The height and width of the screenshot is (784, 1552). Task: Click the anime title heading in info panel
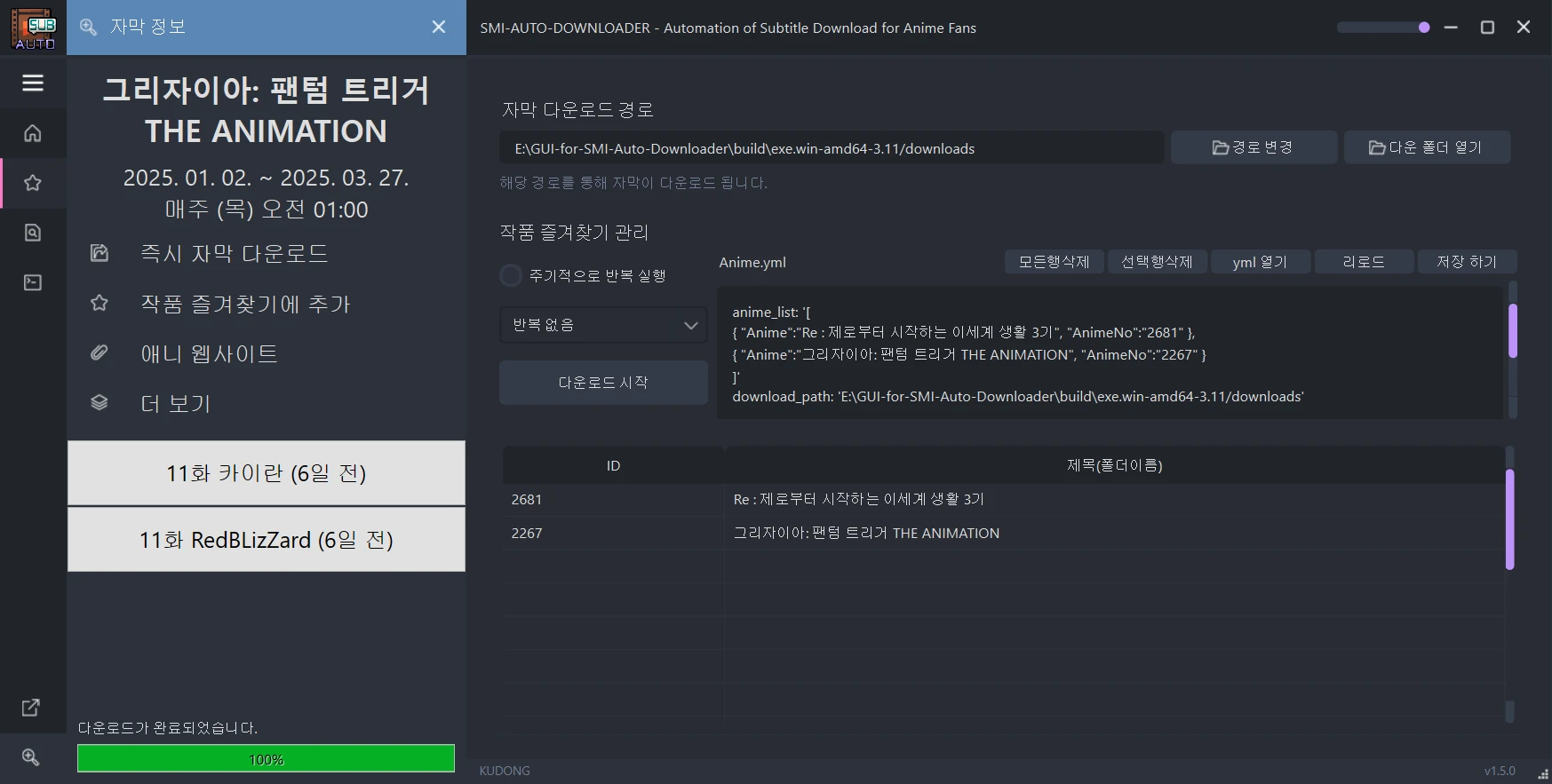coord(267,110)
